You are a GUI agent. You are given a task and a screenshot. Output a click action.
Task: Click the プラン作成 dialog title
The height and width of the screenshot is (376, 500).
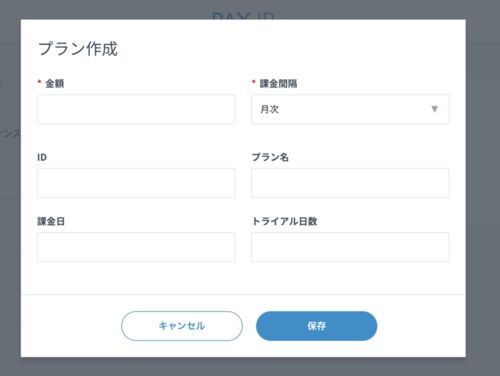point(78,49)
